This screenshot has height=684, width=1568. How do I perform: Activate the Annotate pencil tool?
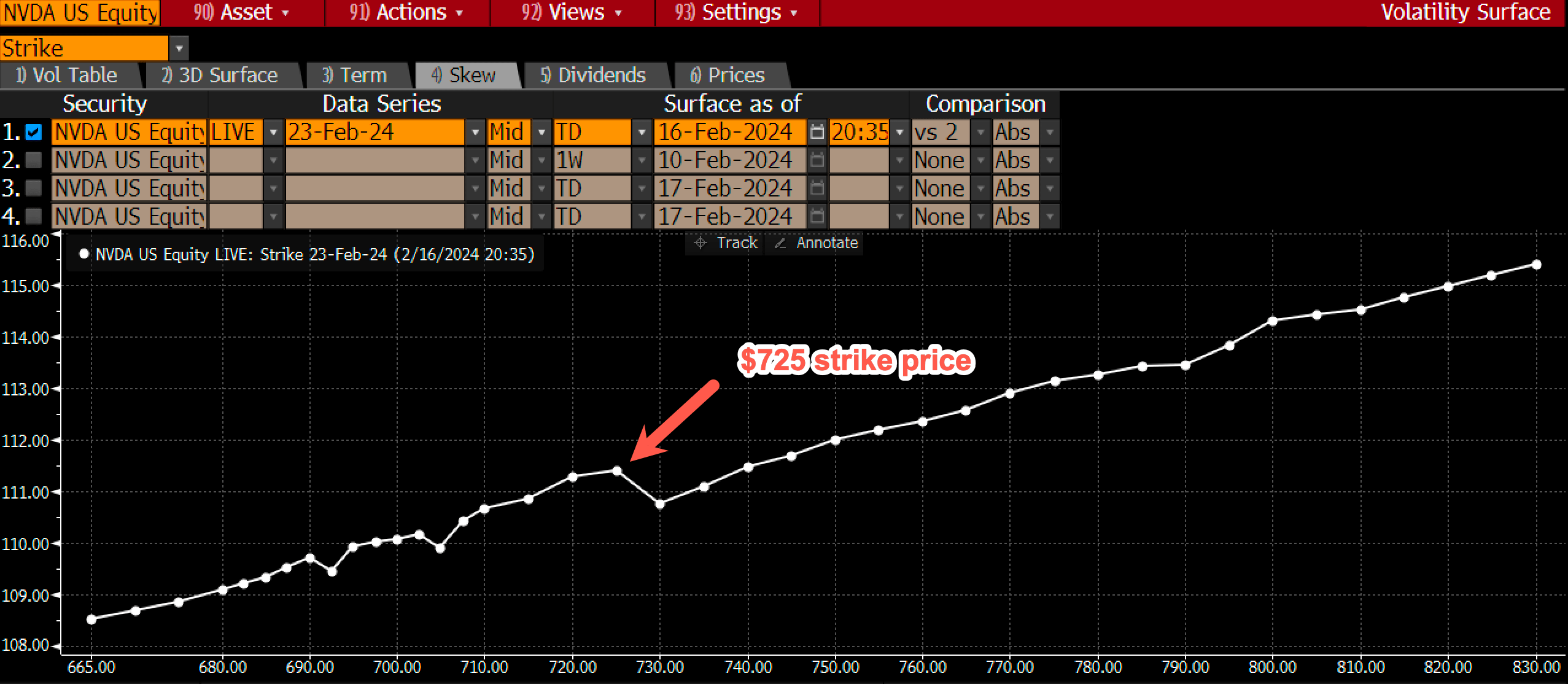click(815, 243)
